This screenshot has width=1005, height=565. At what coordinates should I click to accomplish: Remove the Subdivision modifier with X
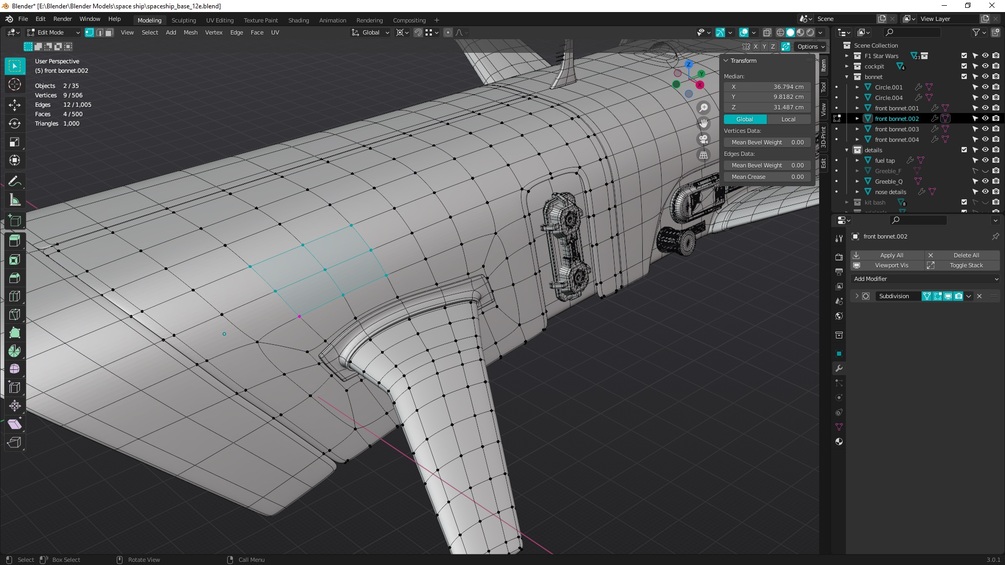(979, 296)
